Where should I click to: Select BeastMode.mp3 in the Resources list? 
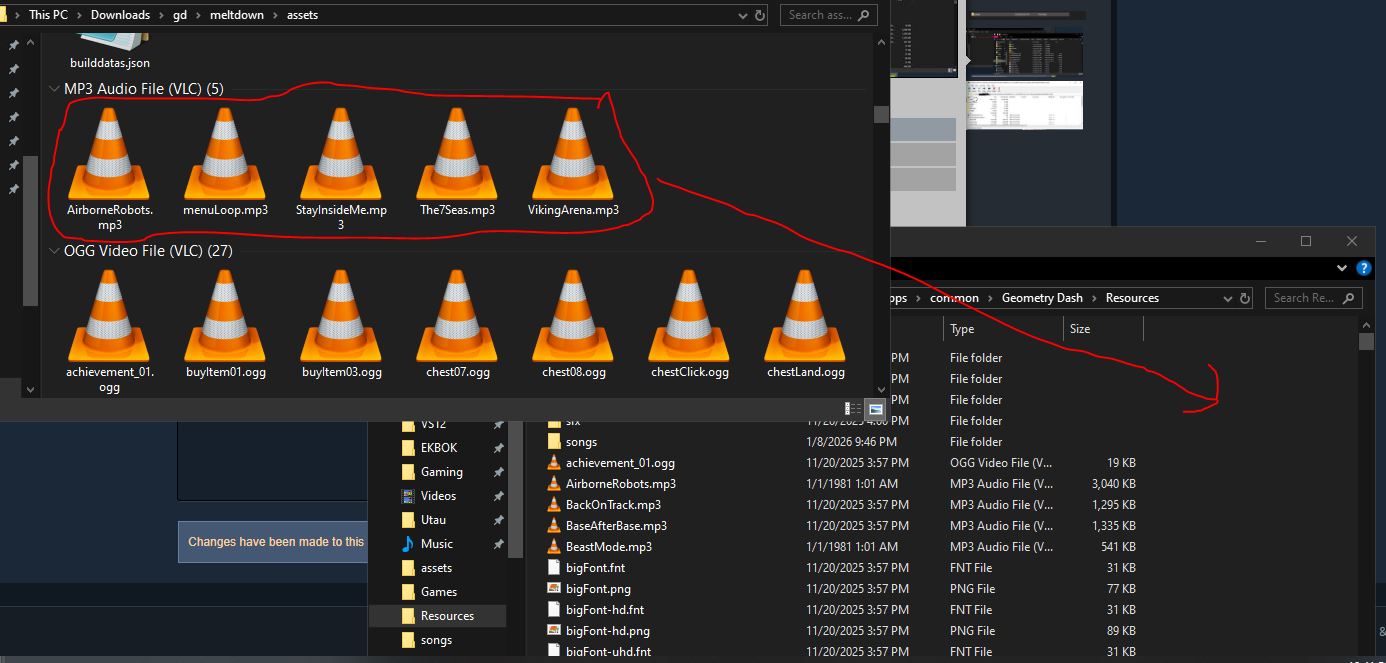click(608, 547)
